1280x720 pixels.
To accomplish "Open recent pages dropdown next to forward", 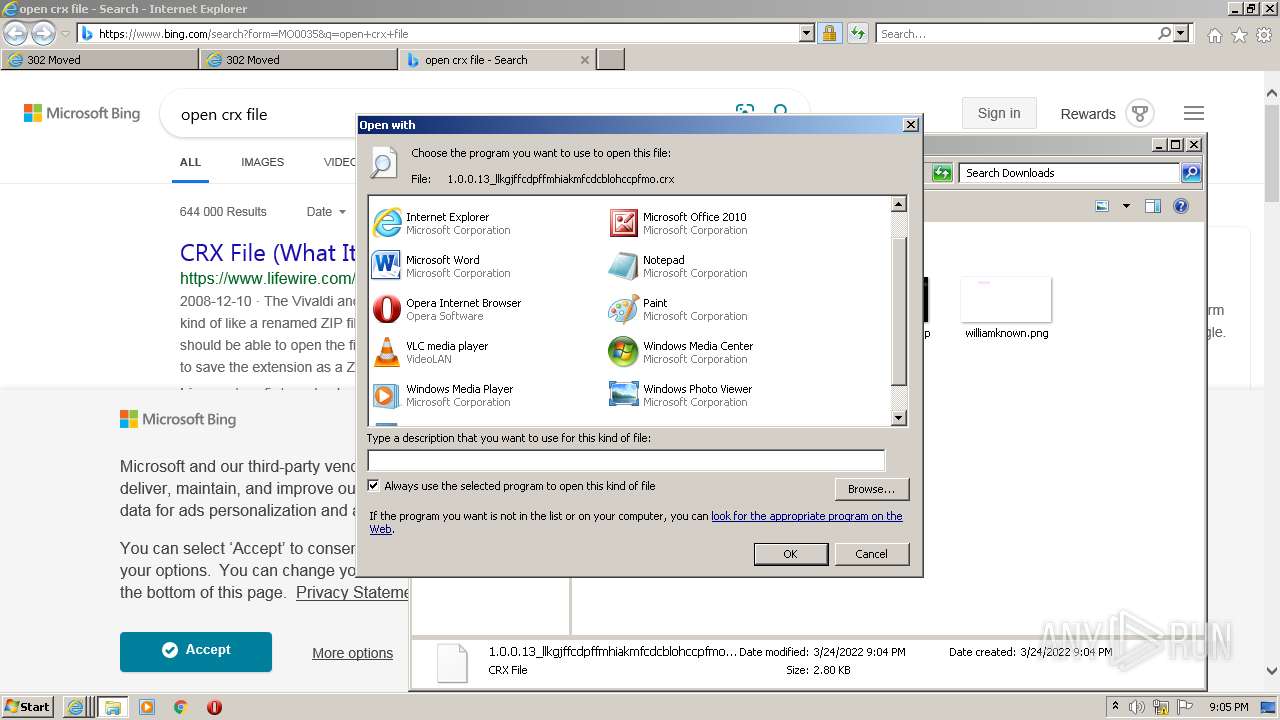I will click(x=66, y=34).
